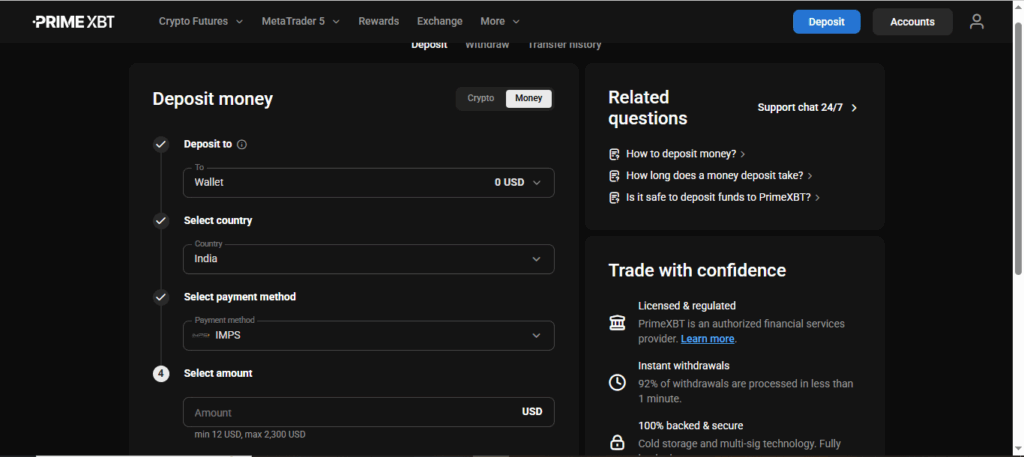Click the clock icon for Instant withdrawals

(x=617, y=382)
